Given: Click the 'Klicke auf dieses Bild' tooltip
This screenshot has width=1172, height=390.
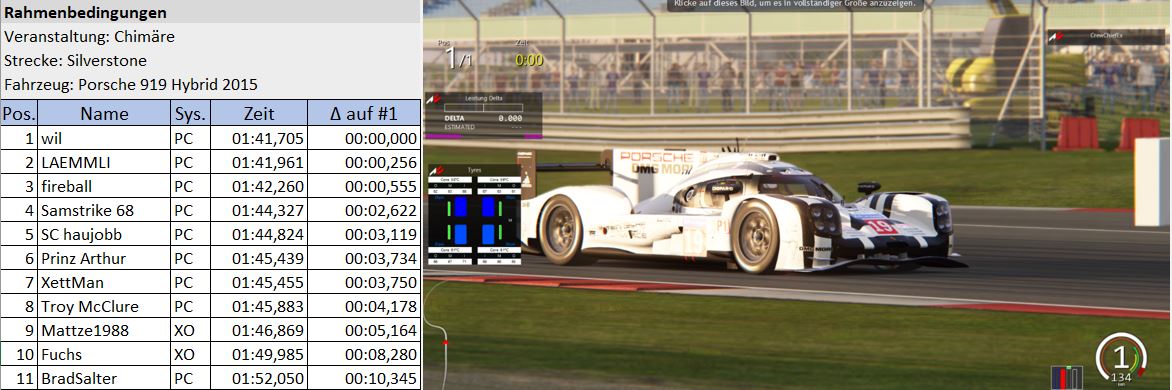Looking at the screenshot, I should tap(796, 4).
